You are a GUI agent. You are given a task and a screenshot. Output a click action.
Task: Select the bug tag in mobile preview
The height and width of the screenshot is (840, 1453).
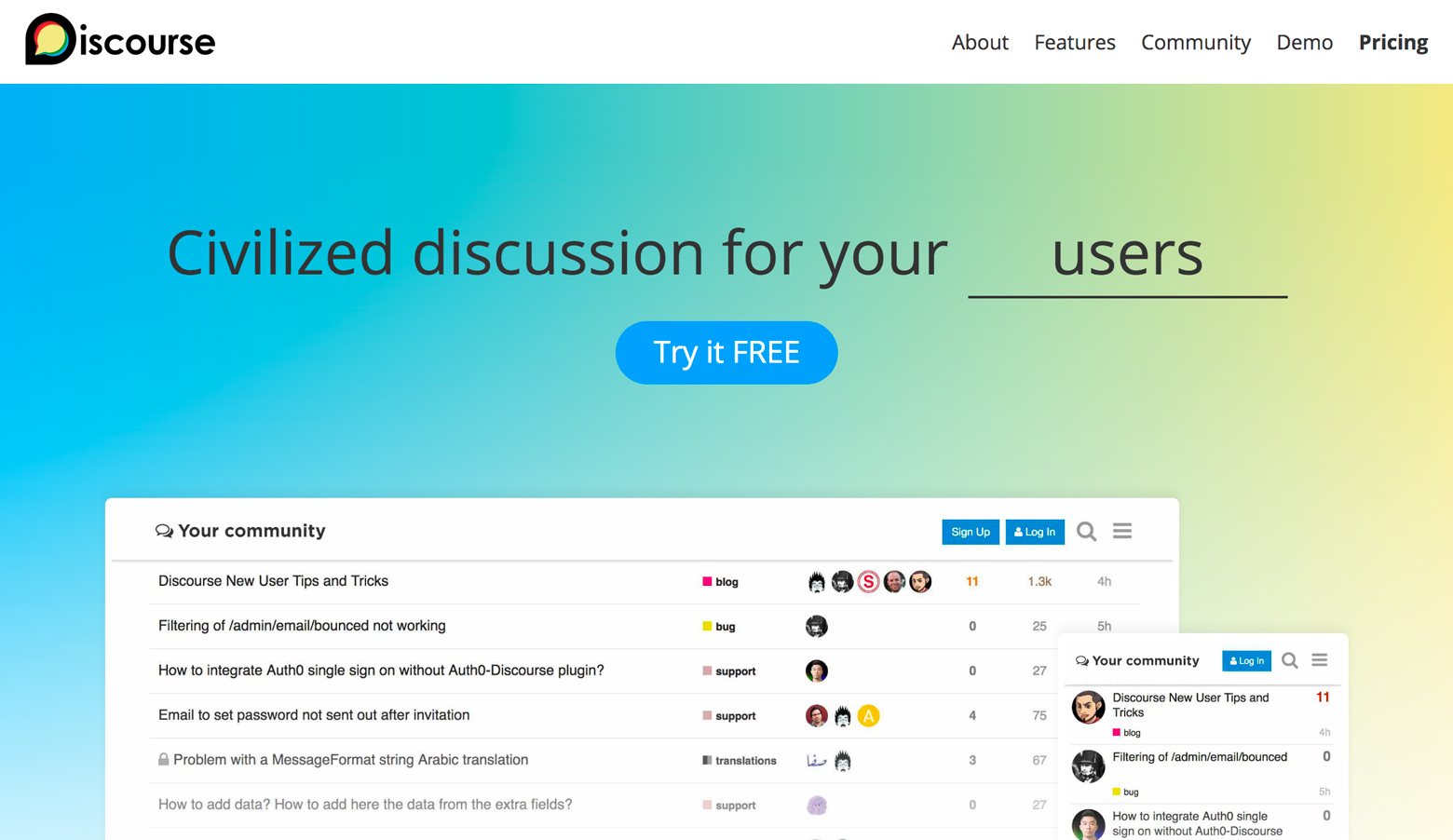tap(1126, 793)
